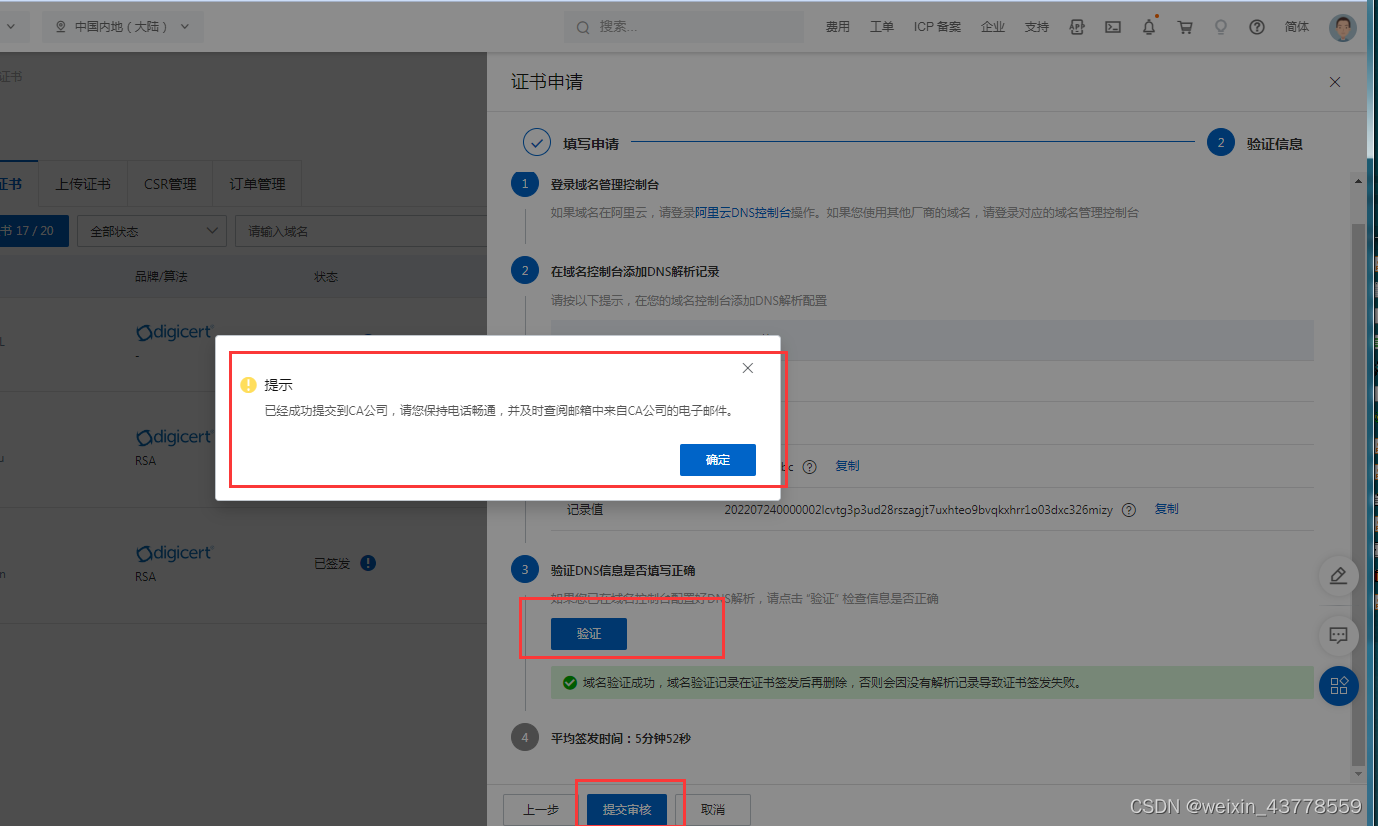Viewport: 1378px width, 826px height.
Task: Open the 阿里云DNS控制台 link
Action: pyautogui.click(x=743, y=213)
